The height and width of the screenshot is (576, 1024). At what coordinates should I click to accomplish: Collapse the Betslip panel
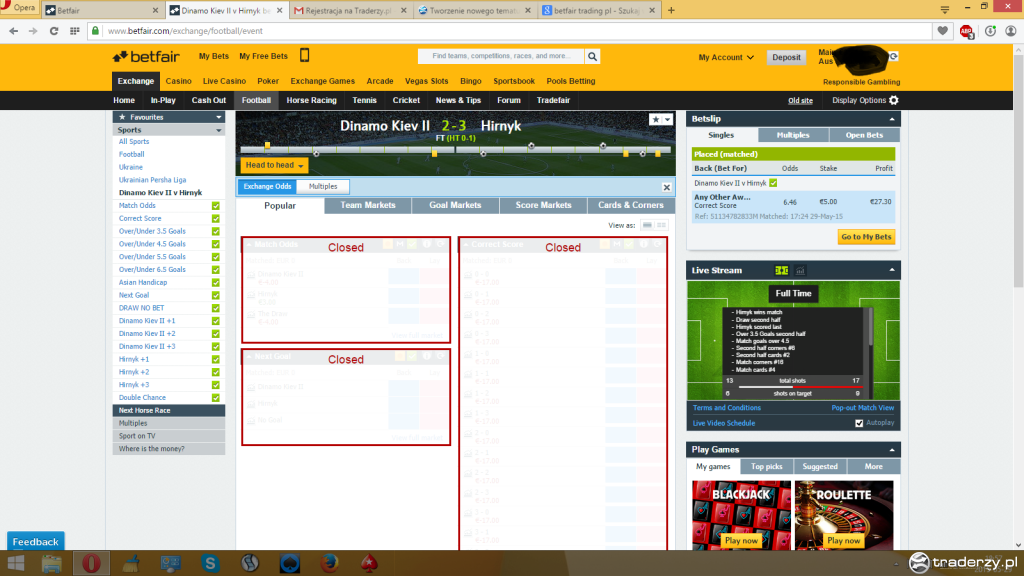(x=892, y=119)
